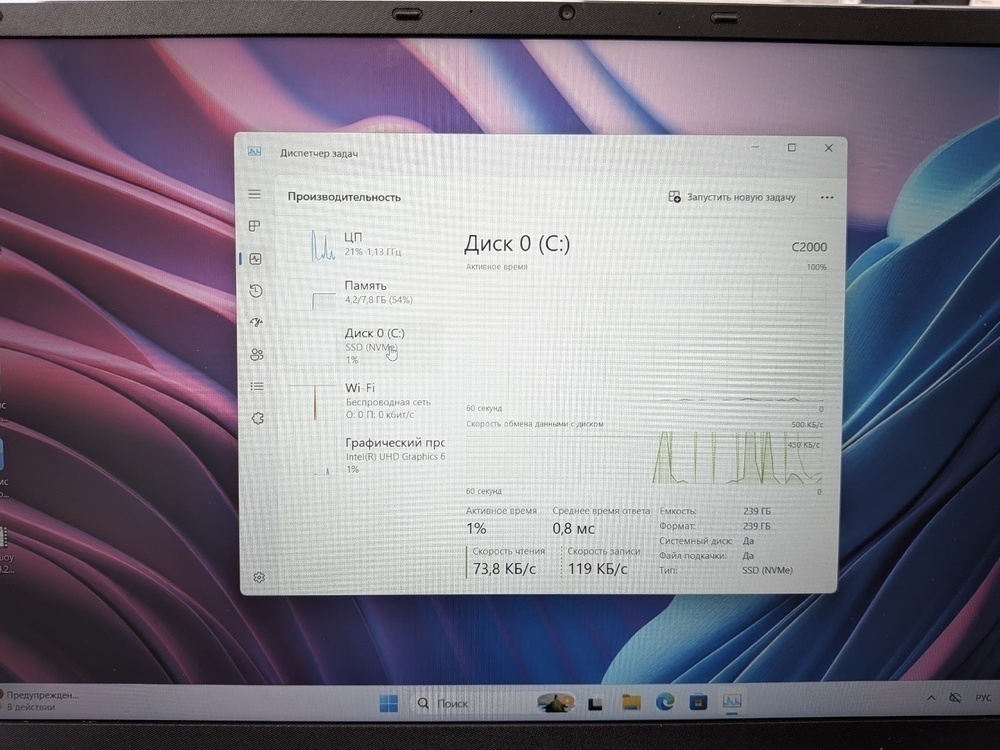Open File Explorer from the taskbar

(x=631, y=702)
